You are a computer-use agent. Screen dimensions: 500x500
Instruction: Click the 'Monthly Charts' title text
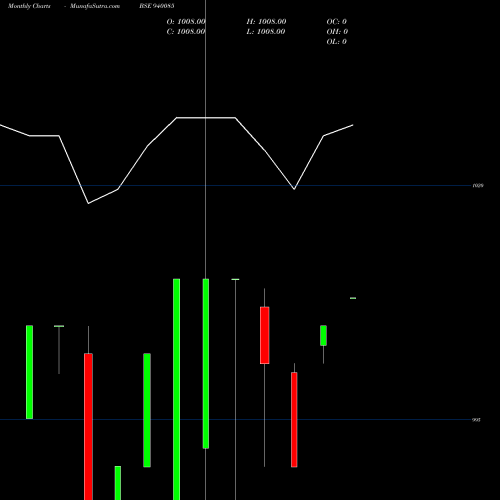point(29,6)
